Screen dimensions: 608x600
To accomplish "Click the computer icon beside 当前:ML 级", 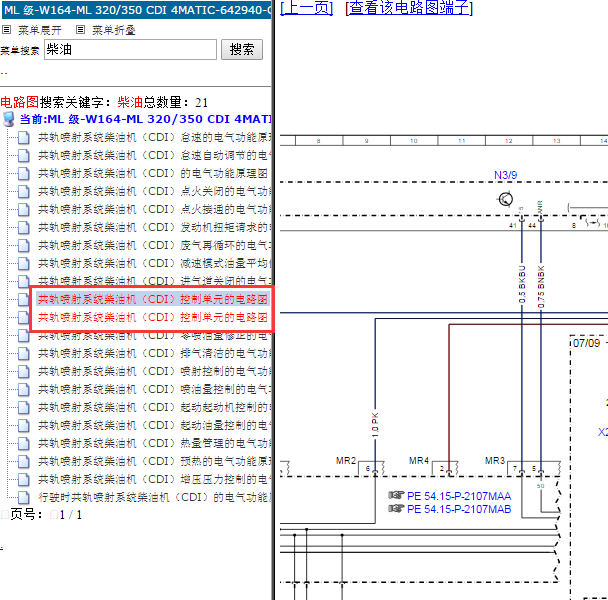I will click(9, 119).
